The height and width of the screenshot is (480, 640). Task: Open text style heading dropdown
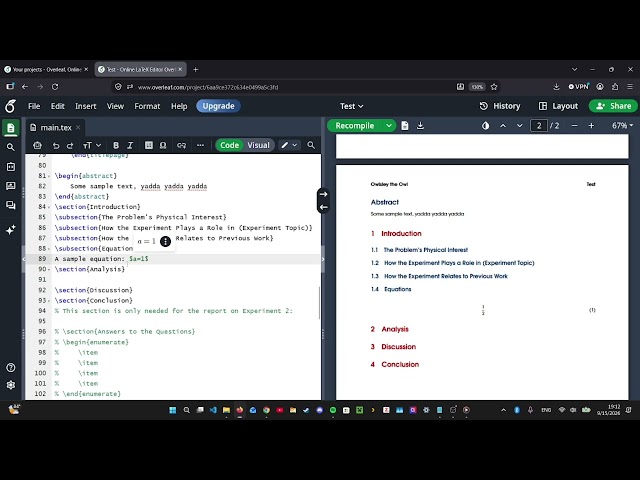coord(92,145)
